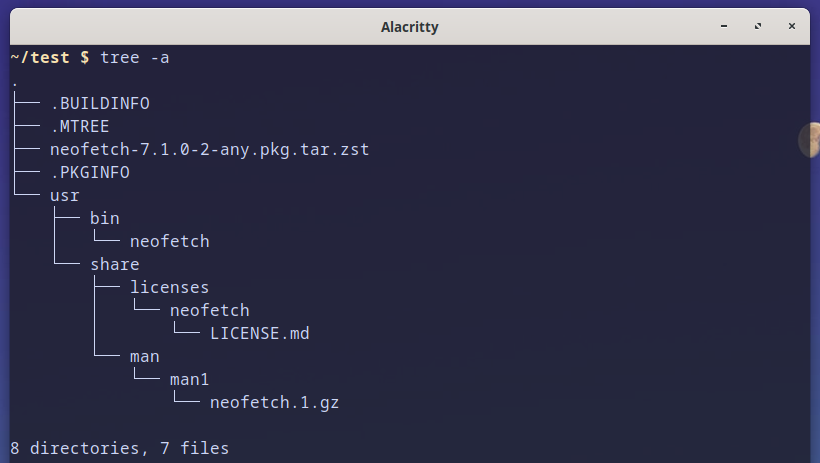
Task: Click the man1 directory entry
Action: pyautogui.click(x=189, y=379)
